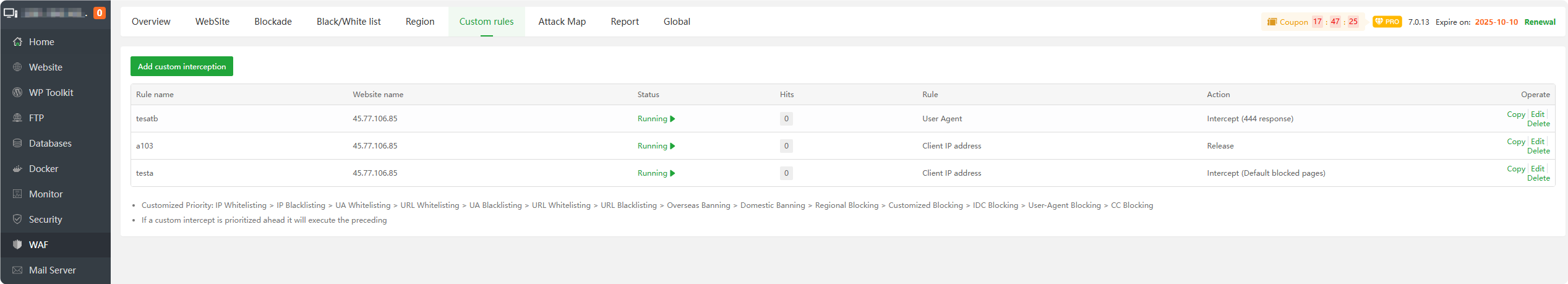Toggle Running status for testa rule

point(656,173)
